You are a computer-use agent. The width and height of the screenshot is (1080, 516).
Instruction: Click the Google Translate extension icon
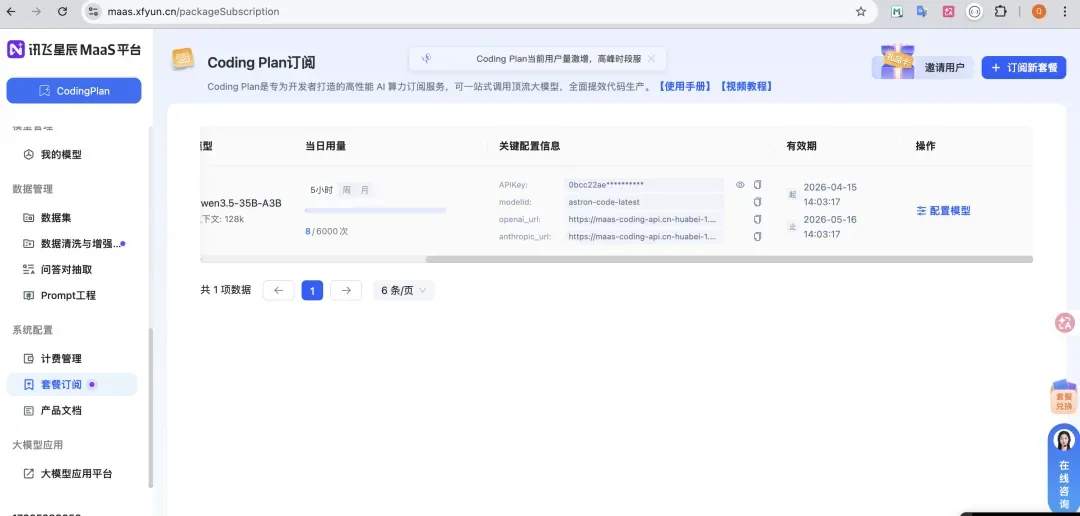point(922,12)
